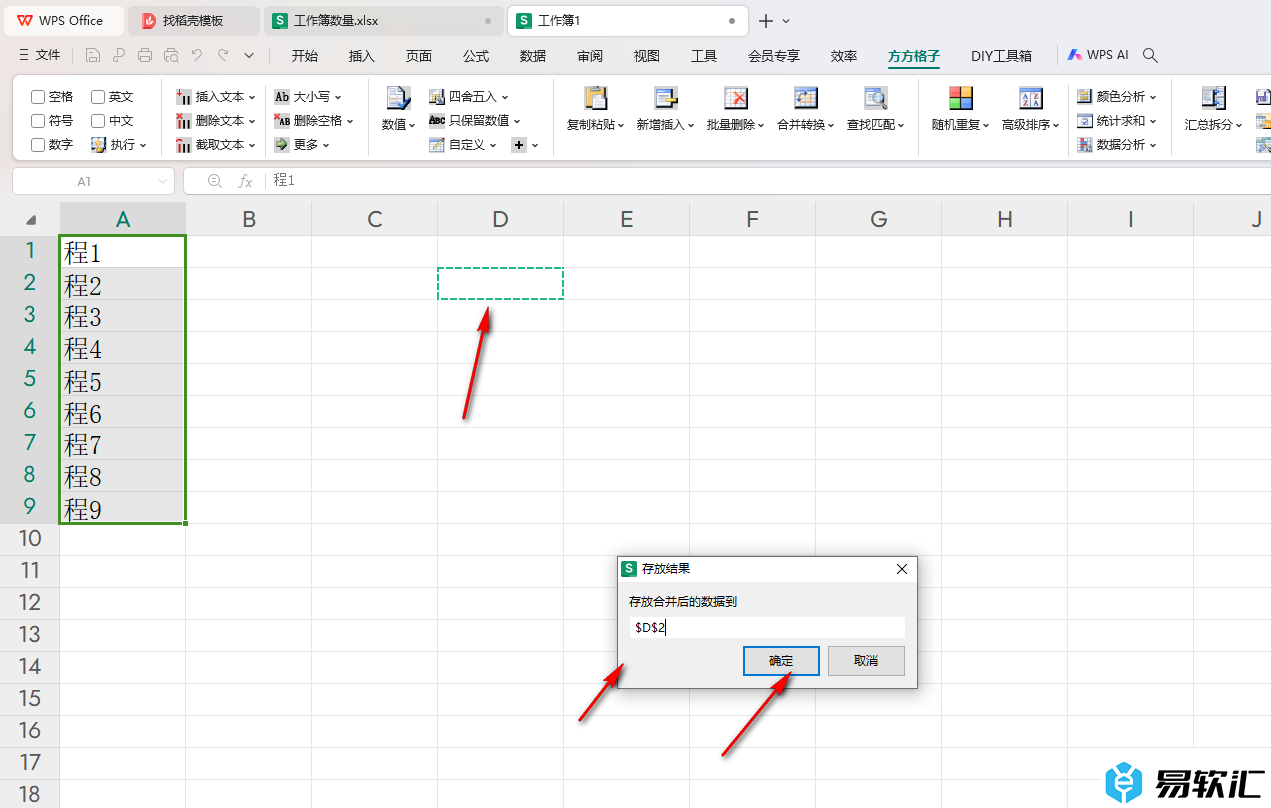1271x808 pixels.
Task: Switch to the DIY工具箱 ribbon tab
Action: (1002, 56)
